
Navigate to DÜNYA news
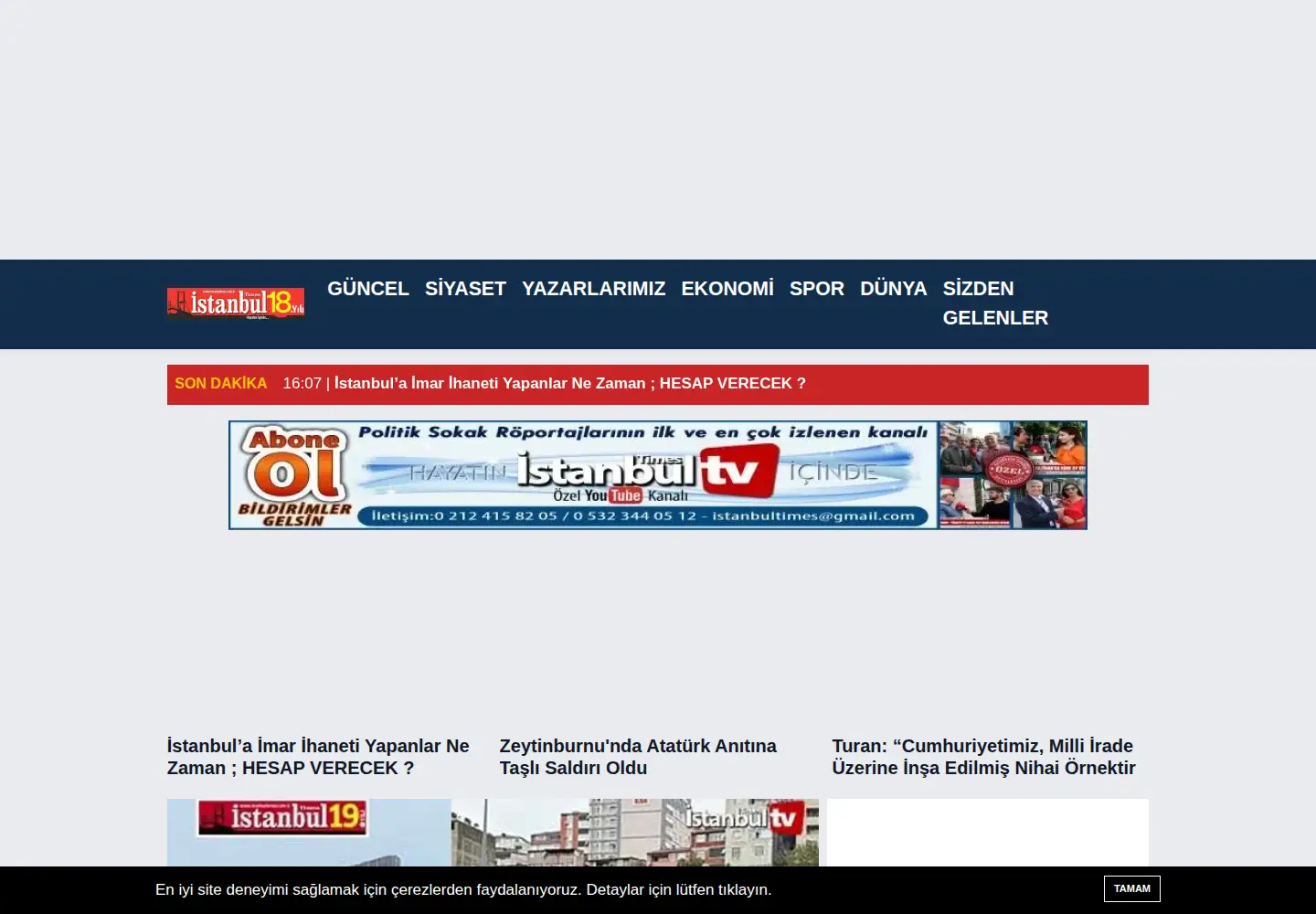click(894, 289)
